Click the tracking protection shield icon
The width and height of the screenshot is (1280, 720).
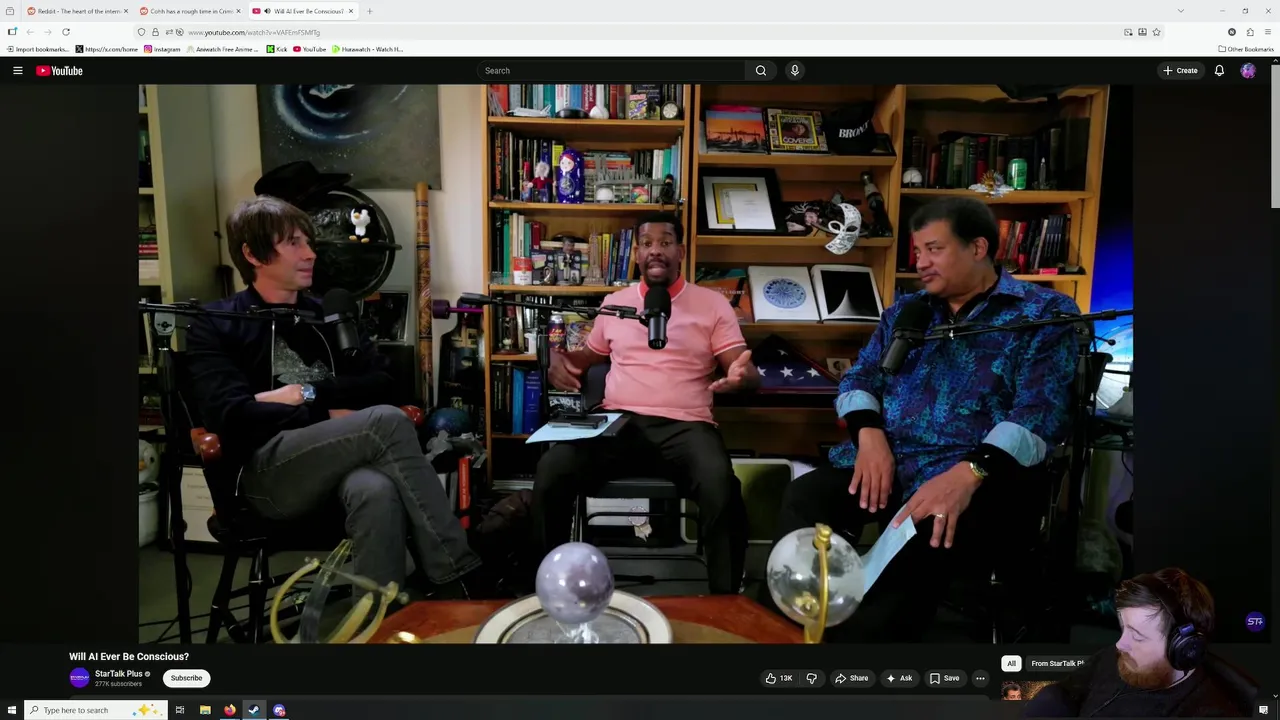141,32
